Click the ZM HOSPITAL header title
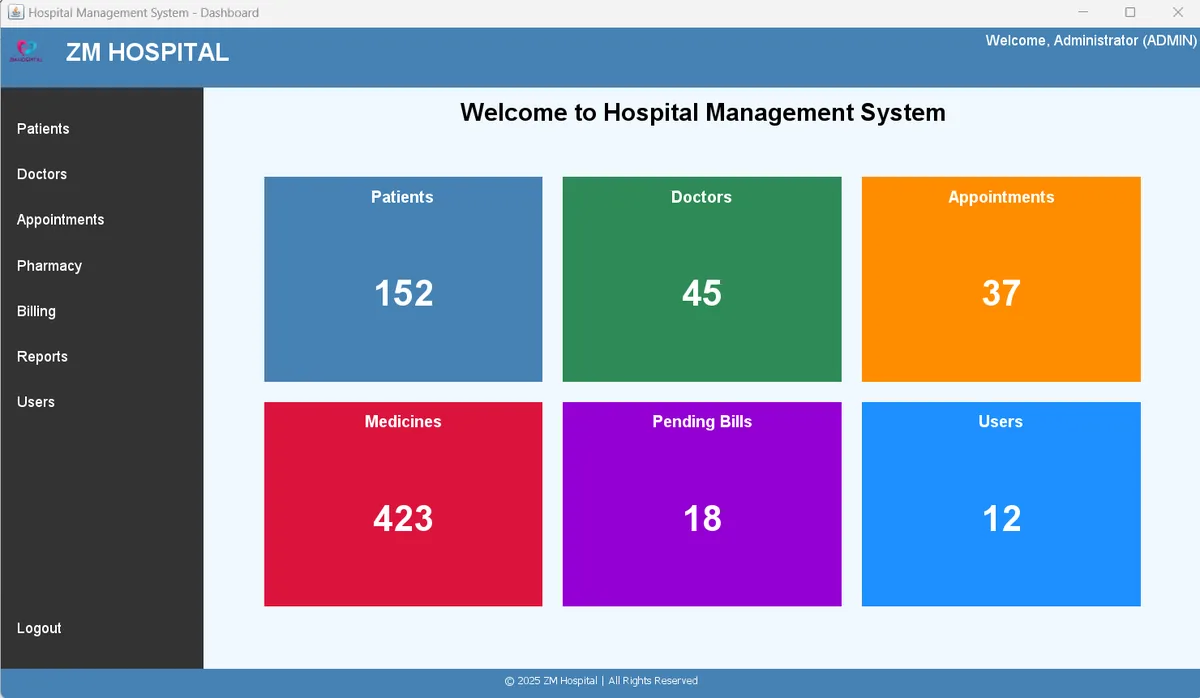Viewport: 1200px width, 698px height. tap(147, 52)
